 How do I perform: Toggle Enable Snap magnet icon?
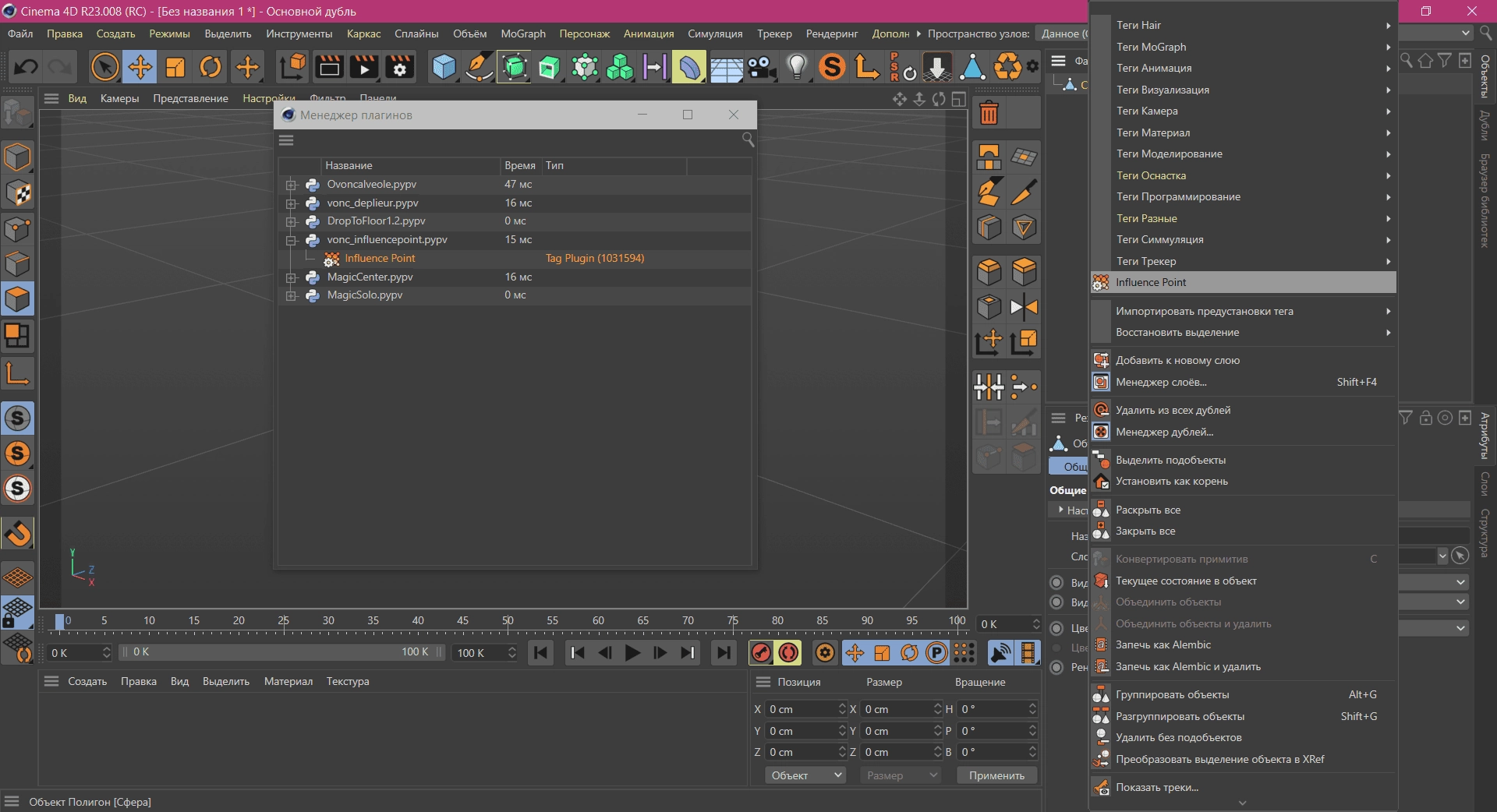point(17,533)
